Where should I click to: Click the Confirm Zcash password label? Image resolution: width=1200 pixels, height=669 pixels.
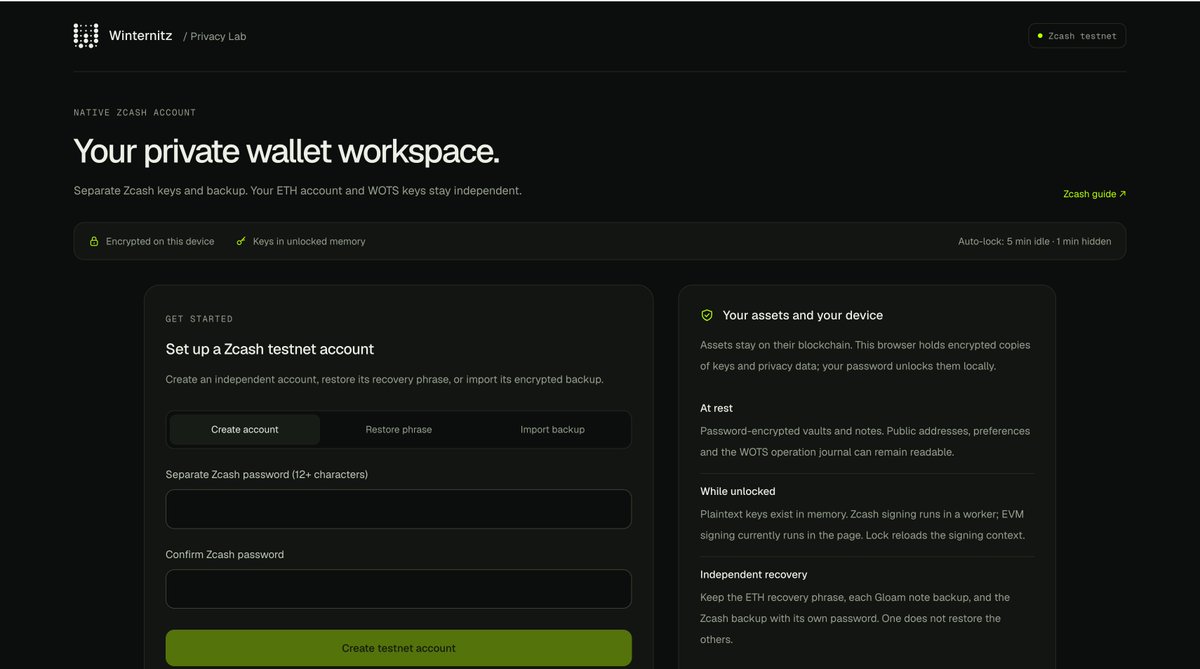click(225, 555)
